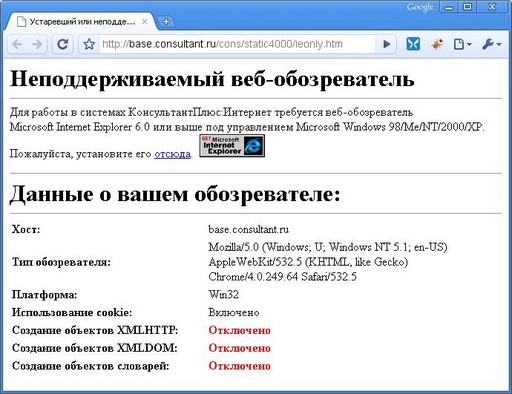Click the 'base.consultant.ru' host value

249,229
